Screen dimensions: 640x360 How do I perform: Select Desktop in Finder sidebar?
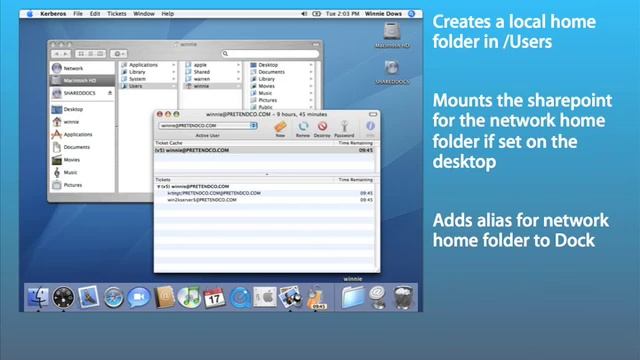82,109
